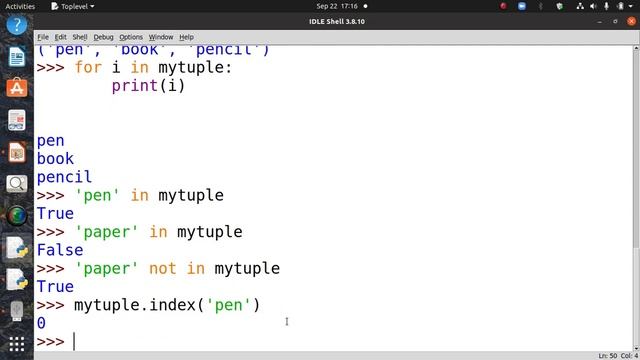The image size is (640, 360).
Task: Open the Window menu
Action: [x=161, y=37]
